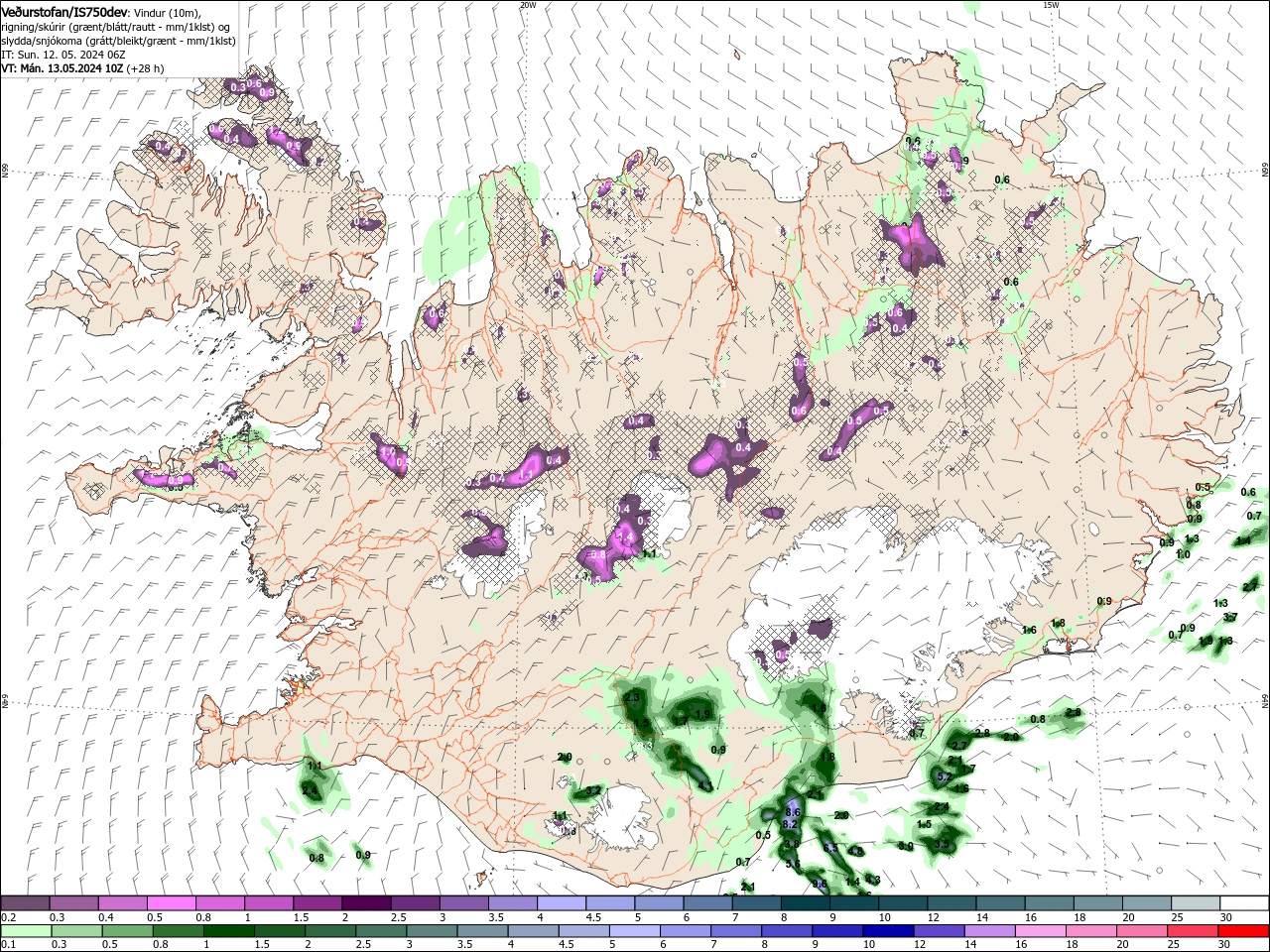Click the 1.9 rain value on the map
The image size is (1270, 952).
pos(701,714)
